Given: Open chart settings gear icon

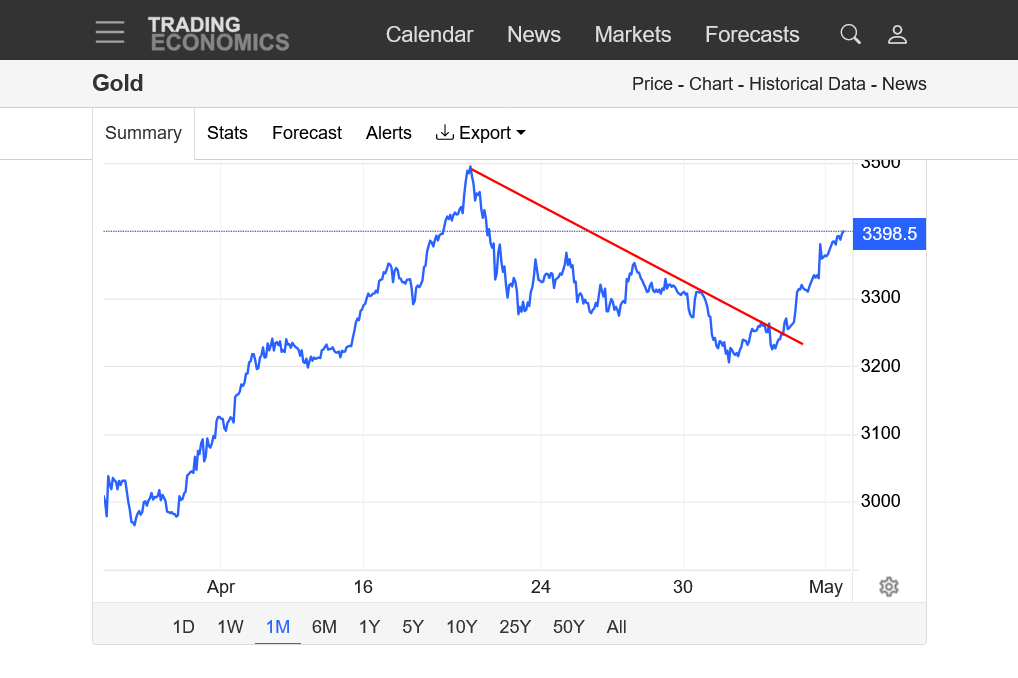Looking at the screenshot, I should (x=889, y=587).
